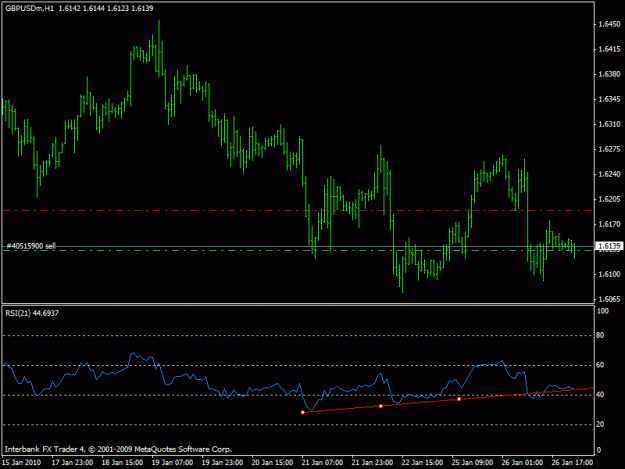
Task: Click the 26 Jan 01:00 time label
Action: 522,463
